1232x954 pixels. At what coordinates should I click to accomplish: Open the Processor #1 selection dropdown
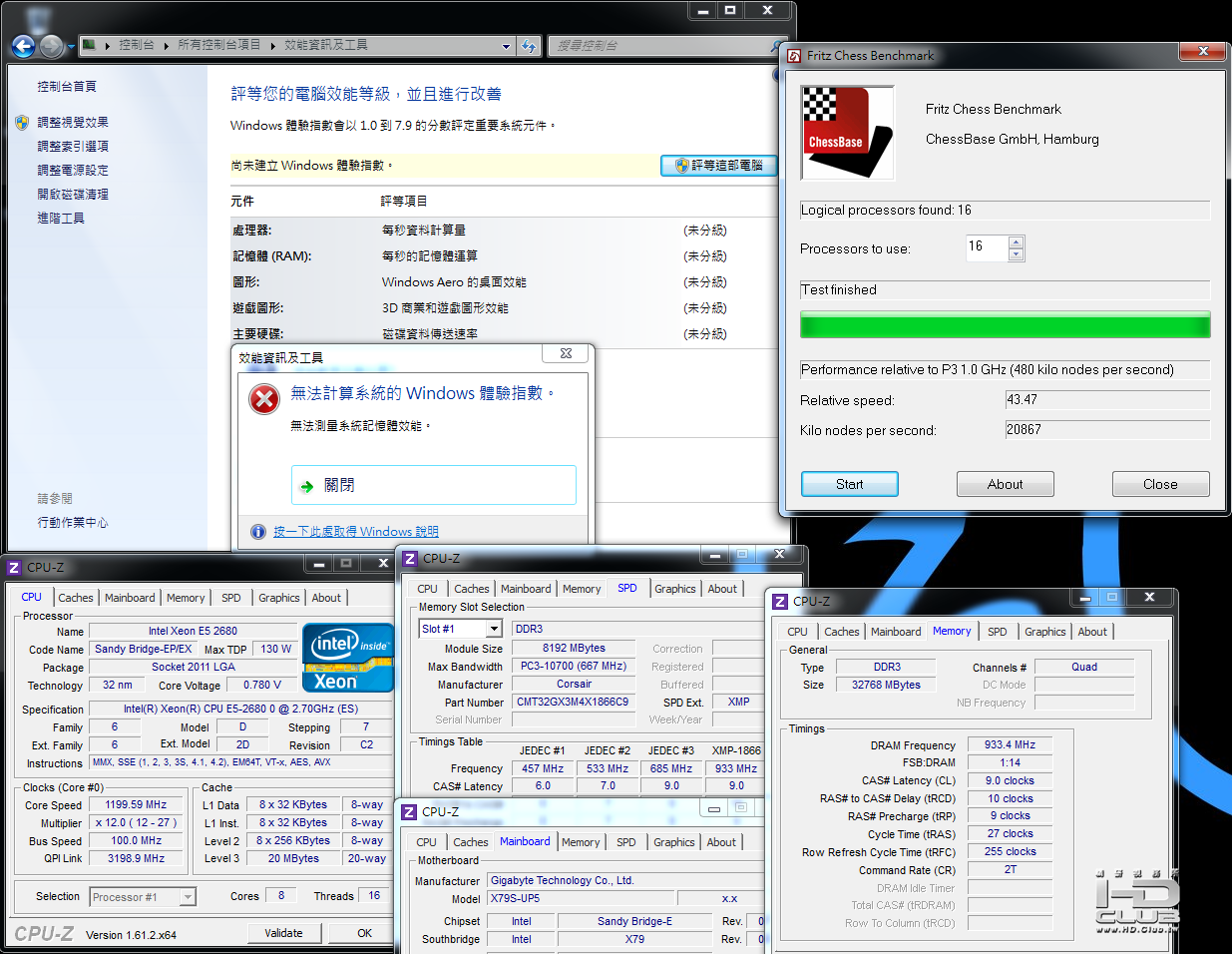tap(188, 897)
